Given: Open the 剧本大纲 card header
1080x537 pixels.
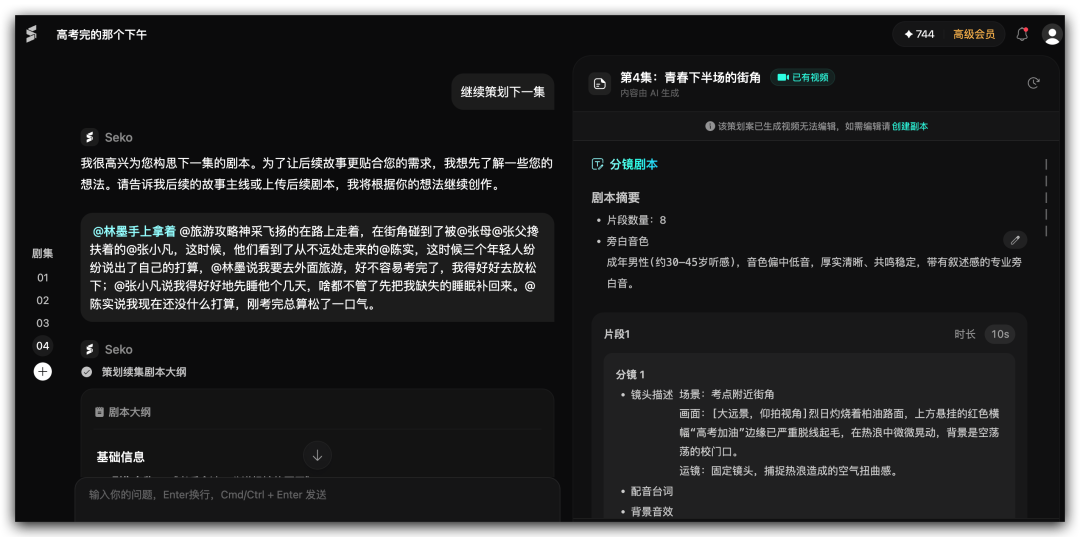Looking at the screenshot, I should click(318, 413).
